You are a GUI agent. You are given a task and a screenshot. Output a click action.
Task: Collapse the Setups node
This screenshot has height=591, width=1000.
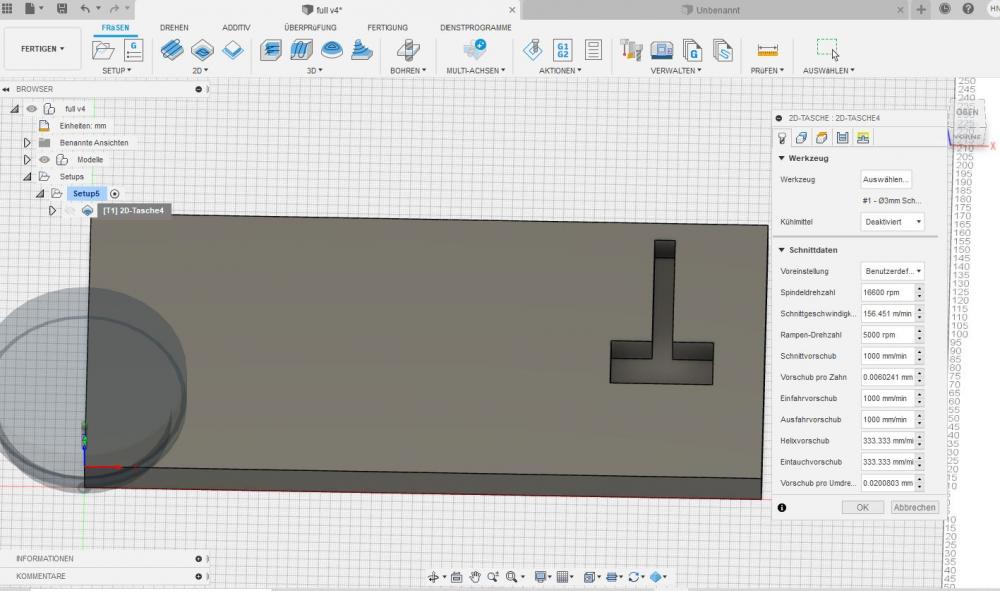(x=27, y=177)
